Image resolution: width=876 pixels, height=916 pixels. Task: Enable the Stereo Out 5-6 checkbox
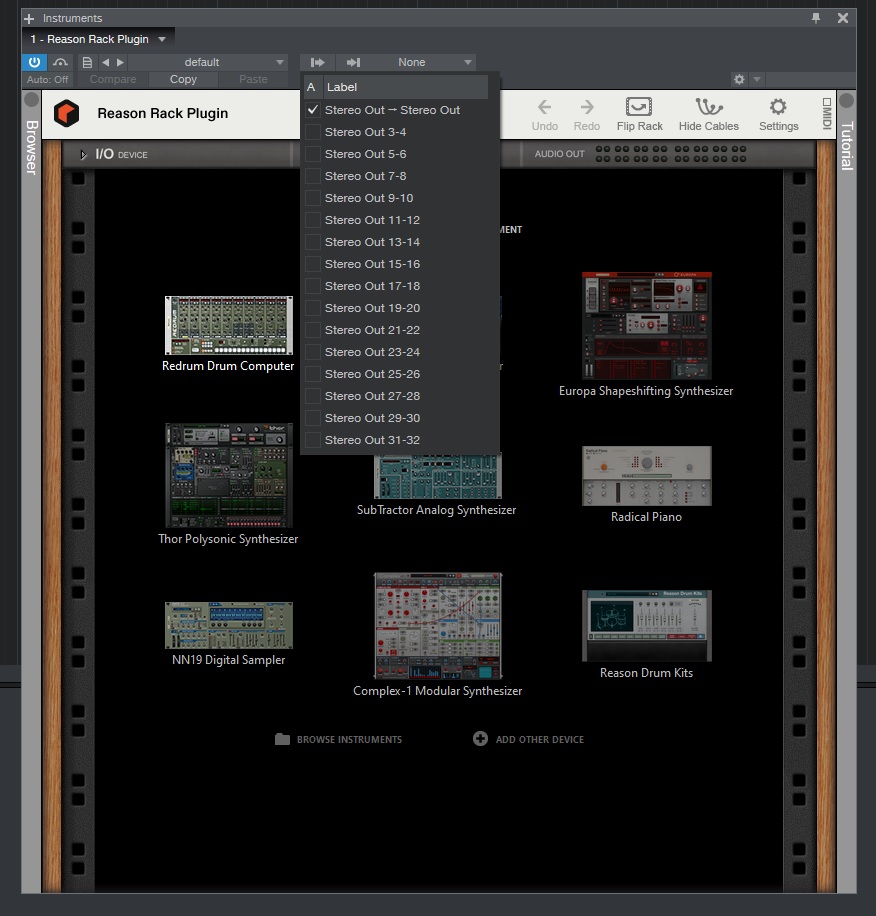(x=313, y=154)
